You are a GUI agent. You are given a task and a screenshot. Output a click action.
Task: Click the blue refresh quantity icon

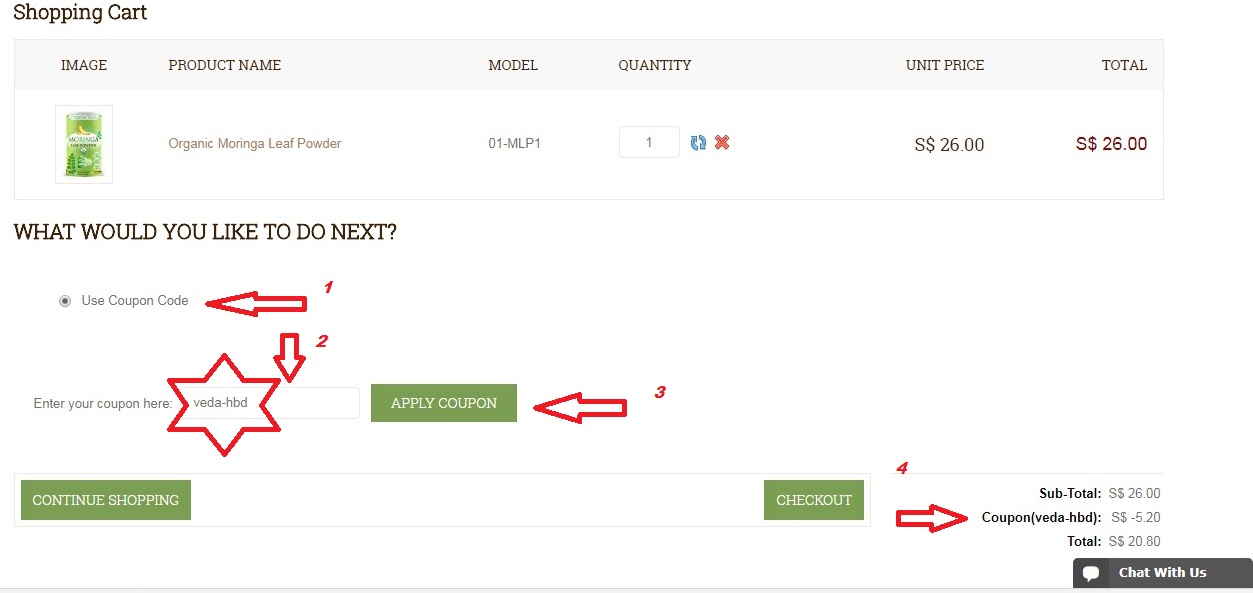[698, 143]
